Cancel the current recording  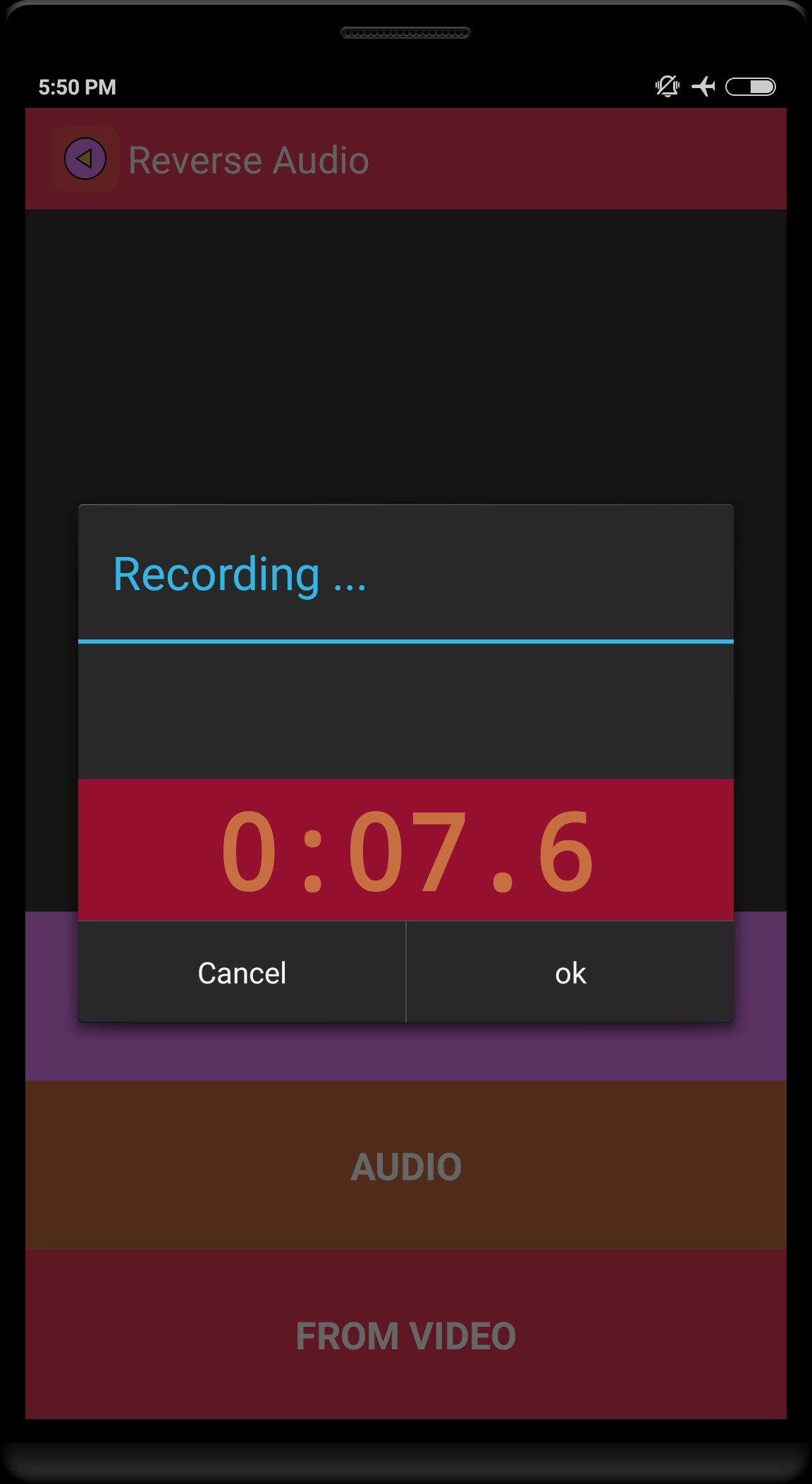[x=242, y=972]
